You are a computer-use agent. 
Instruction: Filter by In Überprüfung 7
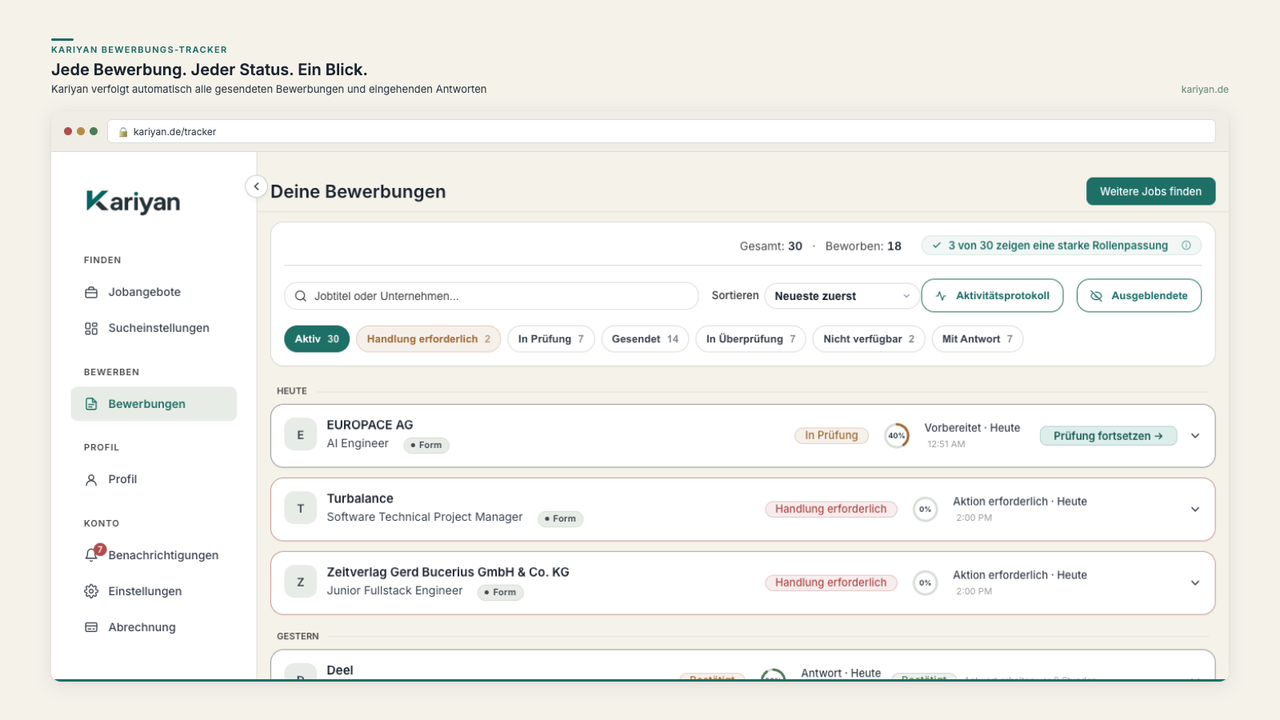tap(751, 339)
